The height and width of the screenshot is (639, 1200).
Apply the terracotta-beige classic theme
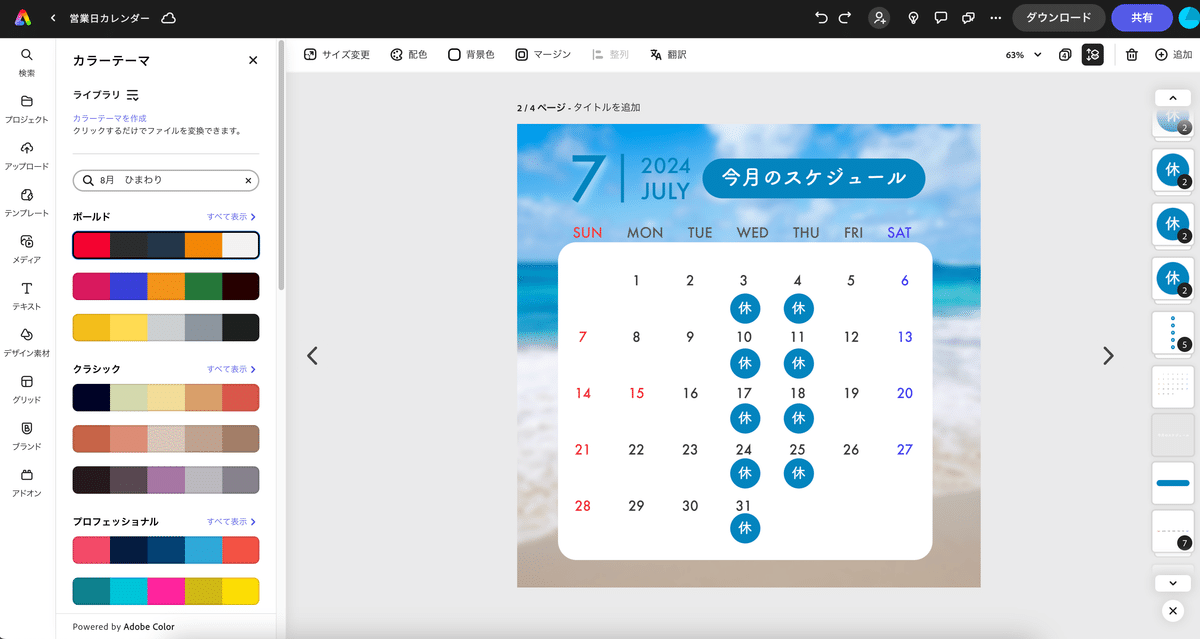[x=166, y=438]
